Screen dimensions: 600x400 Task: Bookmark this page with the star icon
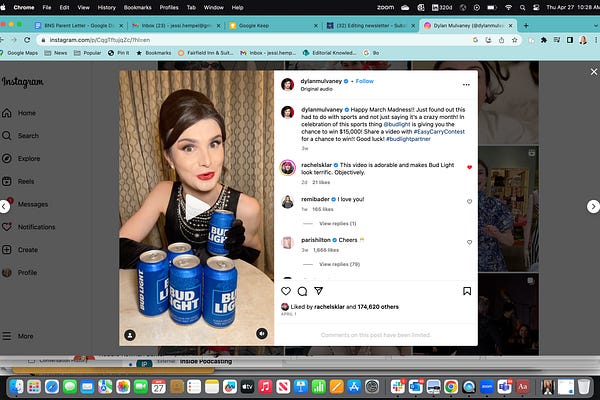[514, 40]
